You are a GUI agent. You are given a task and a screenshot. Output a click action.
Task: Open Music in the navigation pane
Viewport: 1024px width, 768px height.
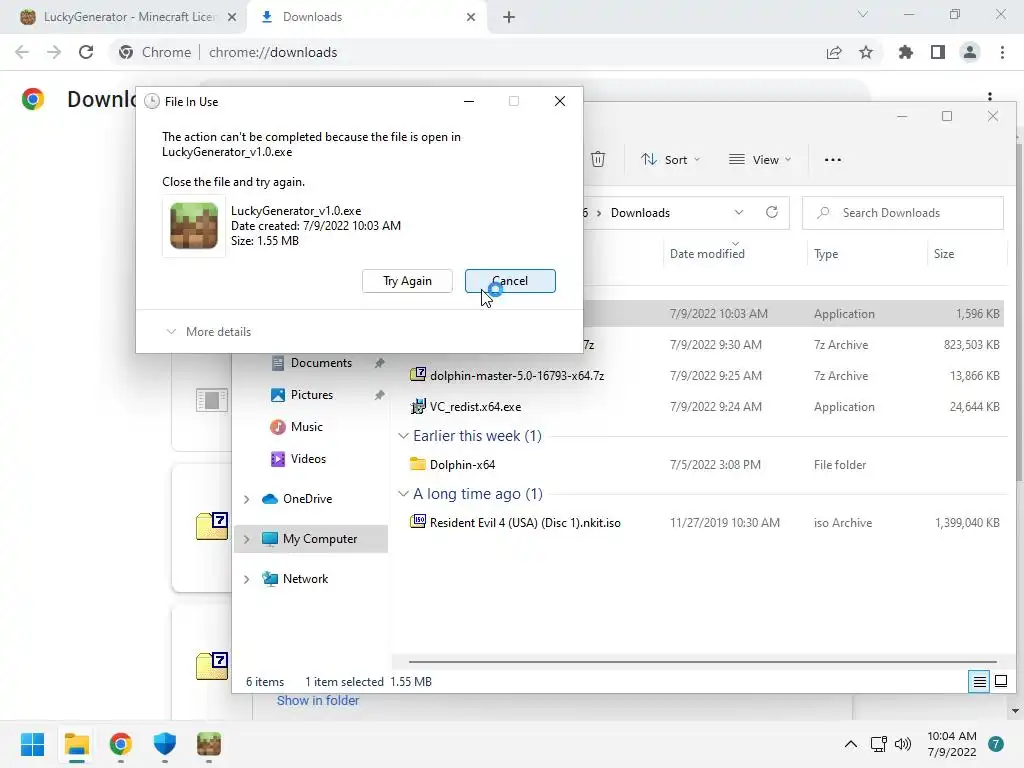click(306, 427)
